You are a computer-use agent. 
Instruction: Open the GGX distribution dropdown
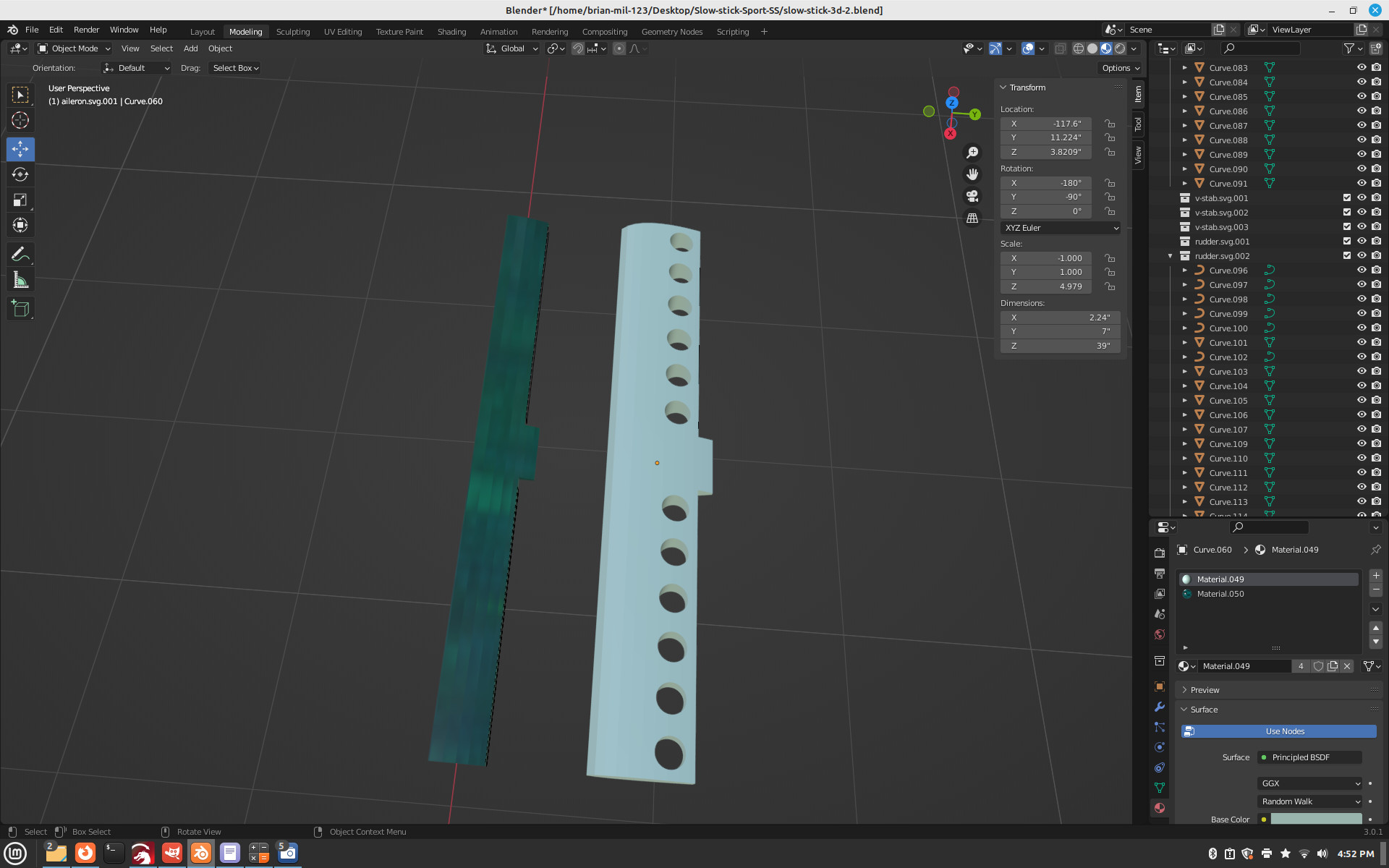pos(1310,783)
